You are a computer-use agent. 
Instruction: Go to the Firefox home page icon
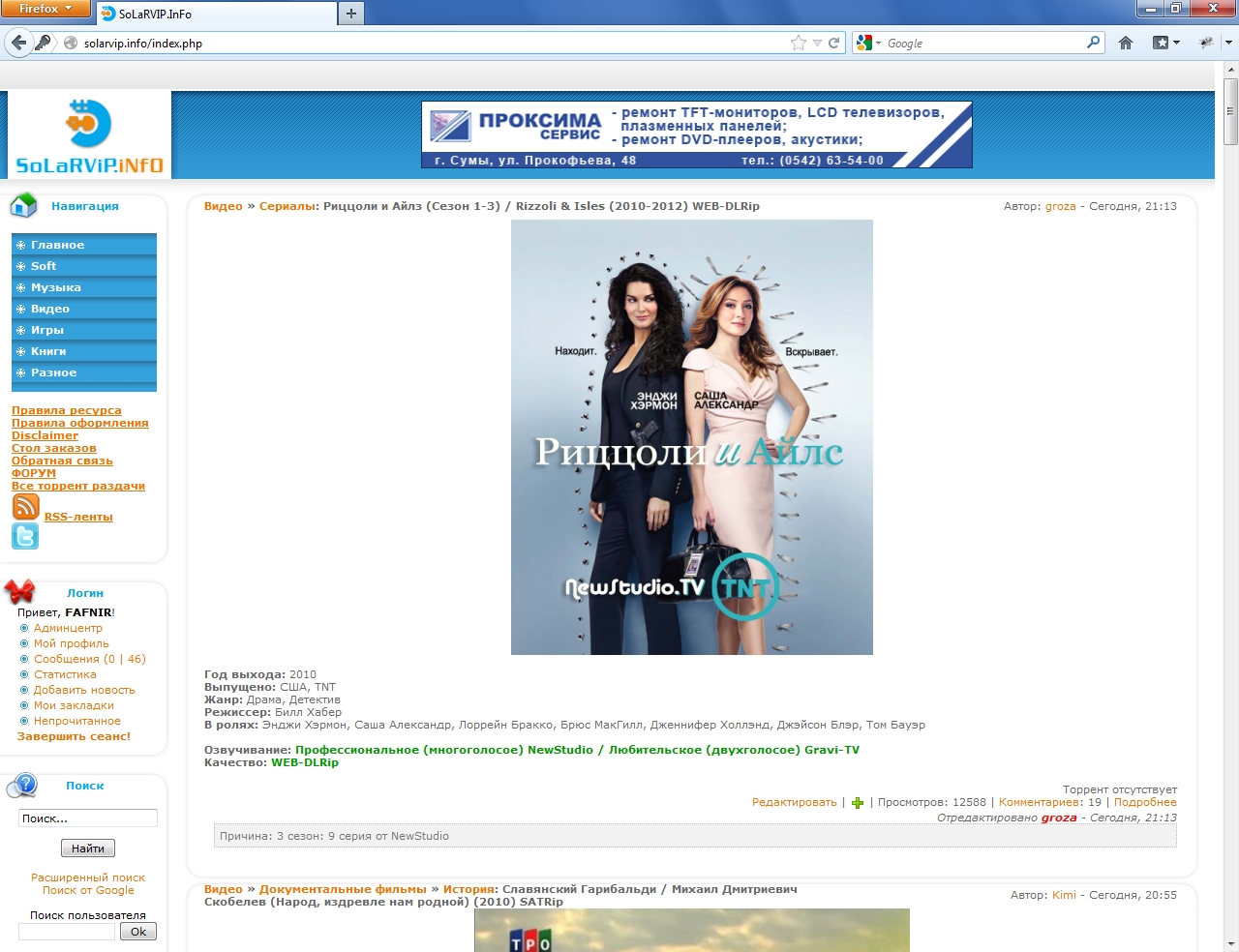(1126, 43)
